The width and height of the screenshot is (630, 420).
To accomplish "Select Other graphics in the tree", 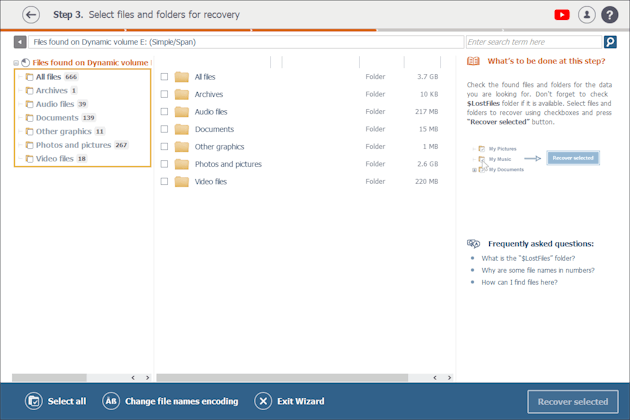I will [63, 131].
